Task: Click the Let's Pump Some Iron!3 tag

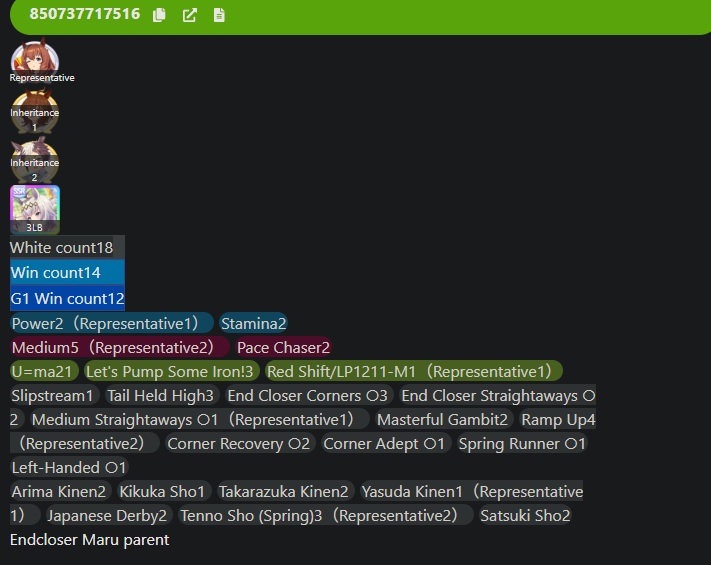Action: [x=172, y=371]
